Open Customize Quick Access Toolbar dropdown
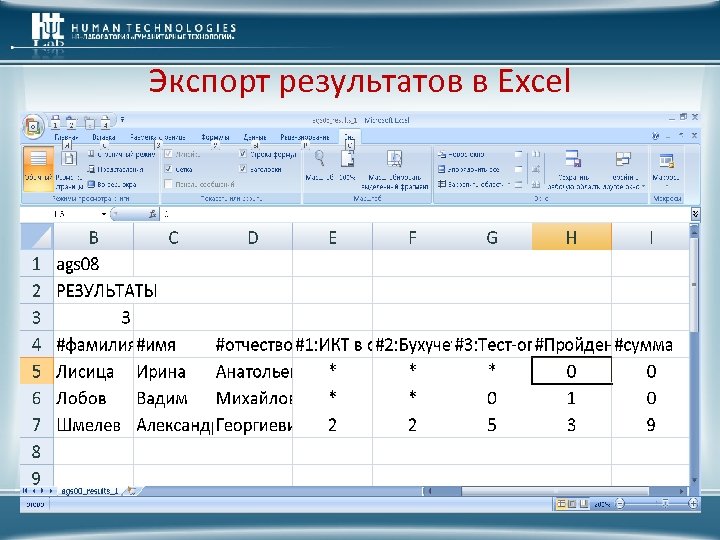Image resolution: width=720 pixels, height=540 pixels. click(x=122, y=120)
